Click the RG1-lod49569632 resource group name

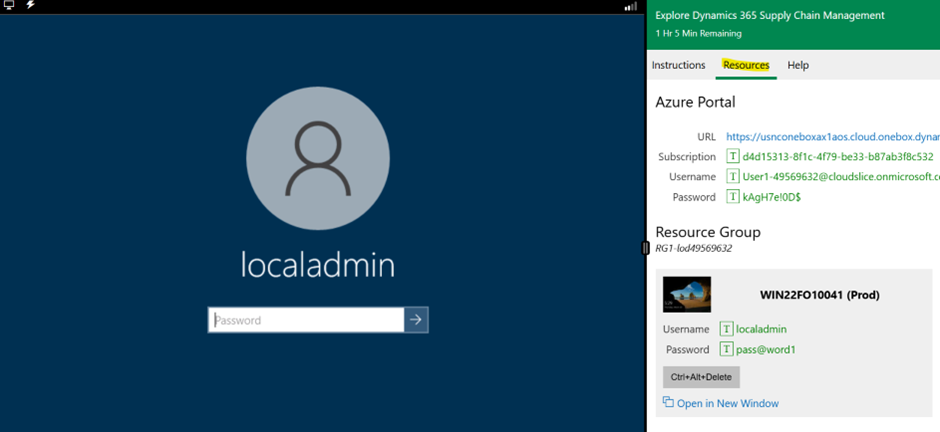(694, 248)
